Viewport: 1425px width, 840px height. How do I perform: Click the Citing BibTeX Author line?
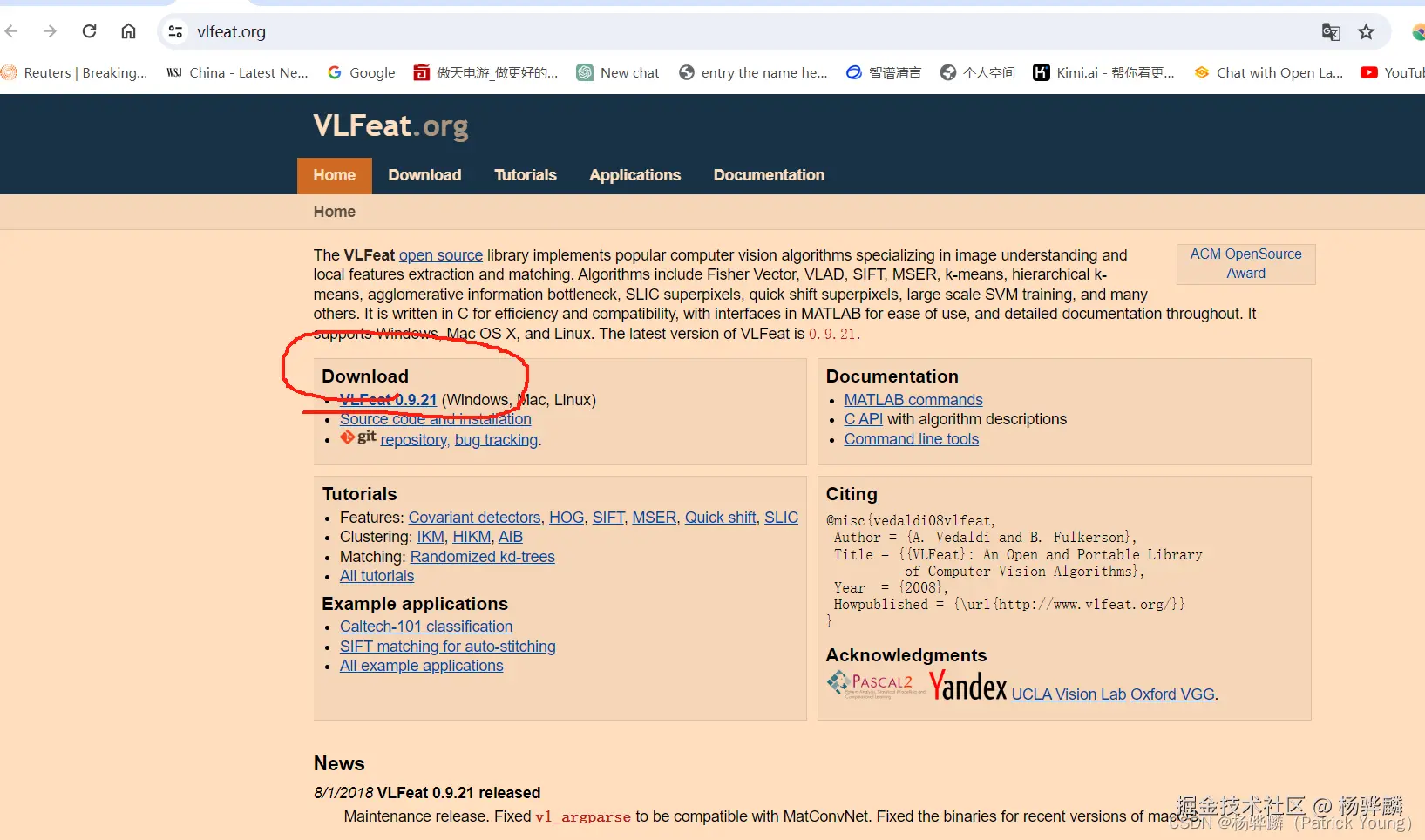[x=985, y=538]
